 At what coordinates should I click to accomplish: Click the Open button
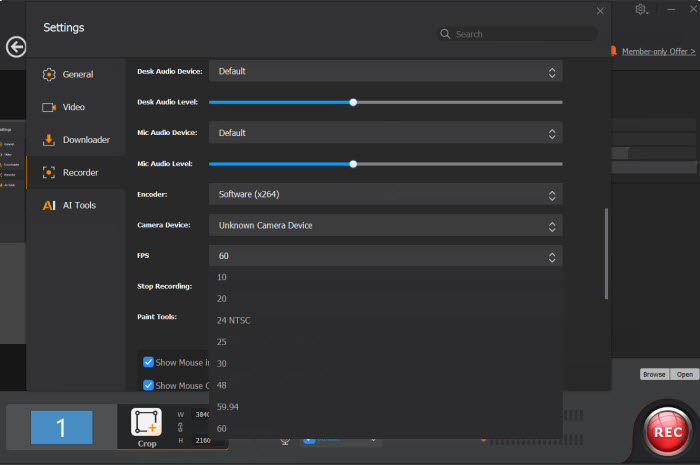click(x=684, y=374)
